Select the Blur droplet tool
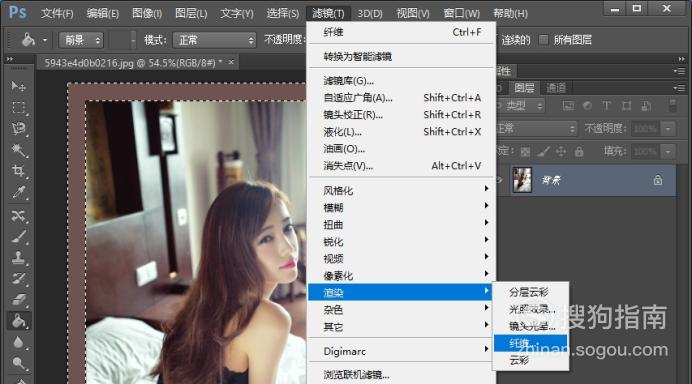692x384 pixels. (18, 342)
